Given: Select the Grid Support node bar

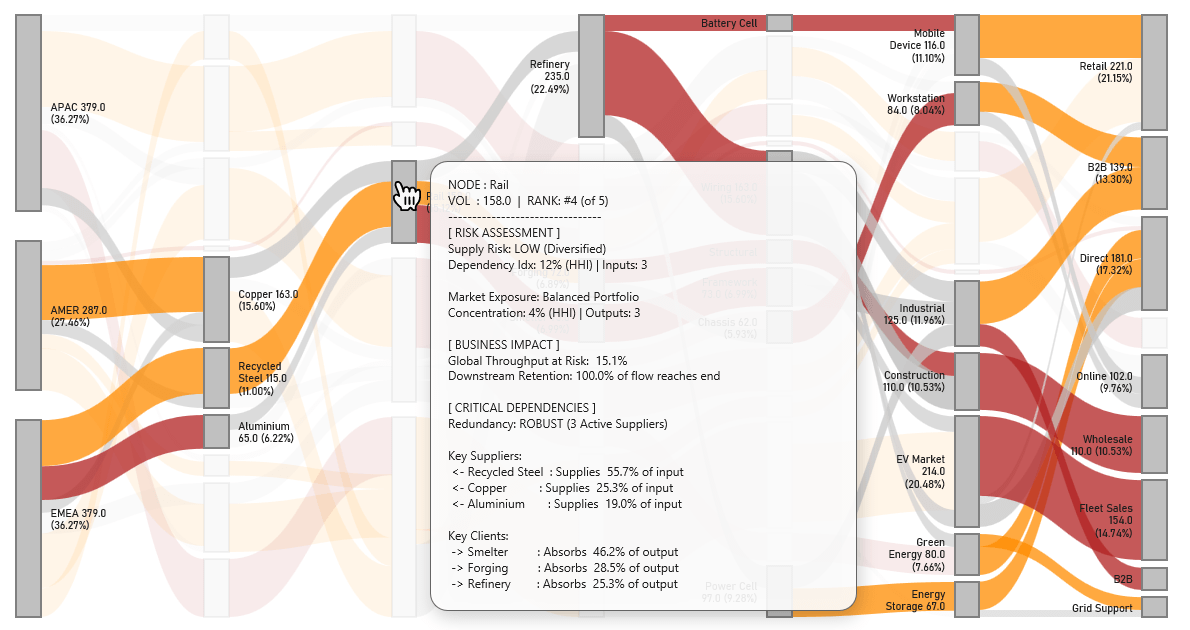Looking at the screenshot, I should pos(1154,606).
